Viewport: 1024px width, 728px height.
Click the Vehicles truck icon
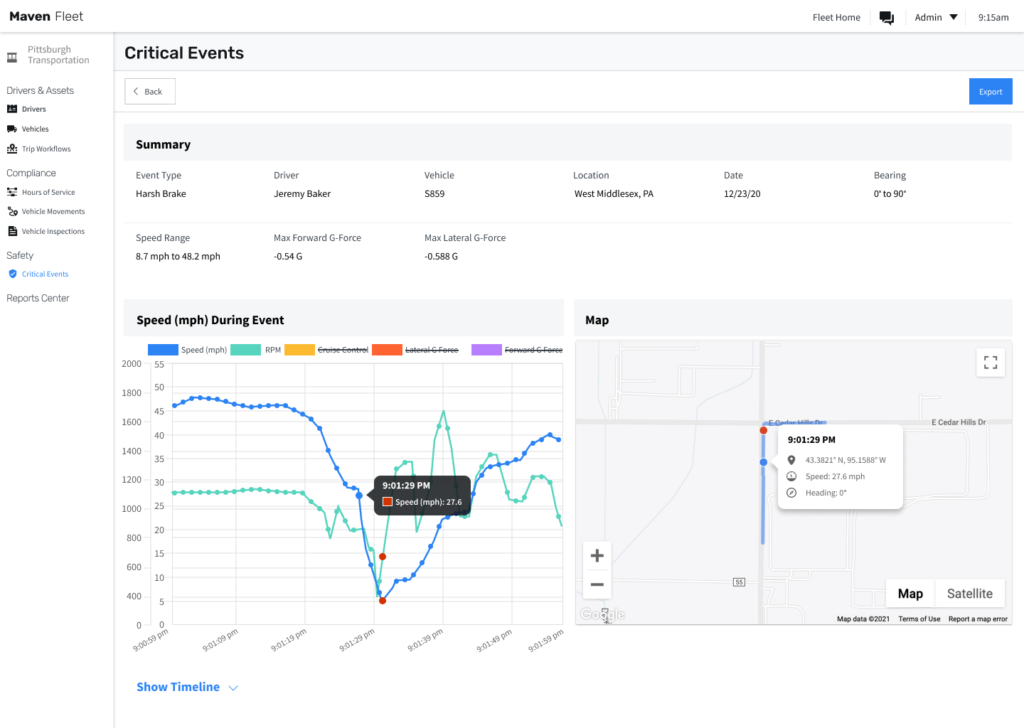click(x=12, y=129)
